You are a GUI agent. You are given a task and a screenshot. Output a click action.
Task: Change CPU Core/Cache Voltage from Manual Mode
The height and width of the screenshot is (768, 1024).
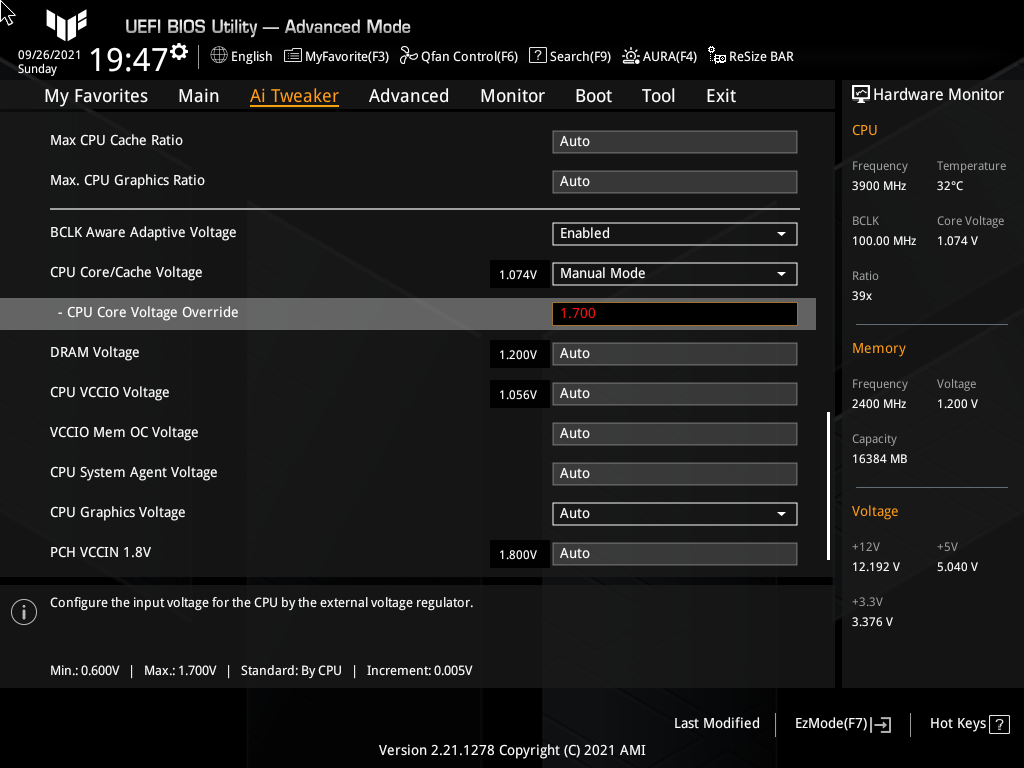(x=674, y=273)
